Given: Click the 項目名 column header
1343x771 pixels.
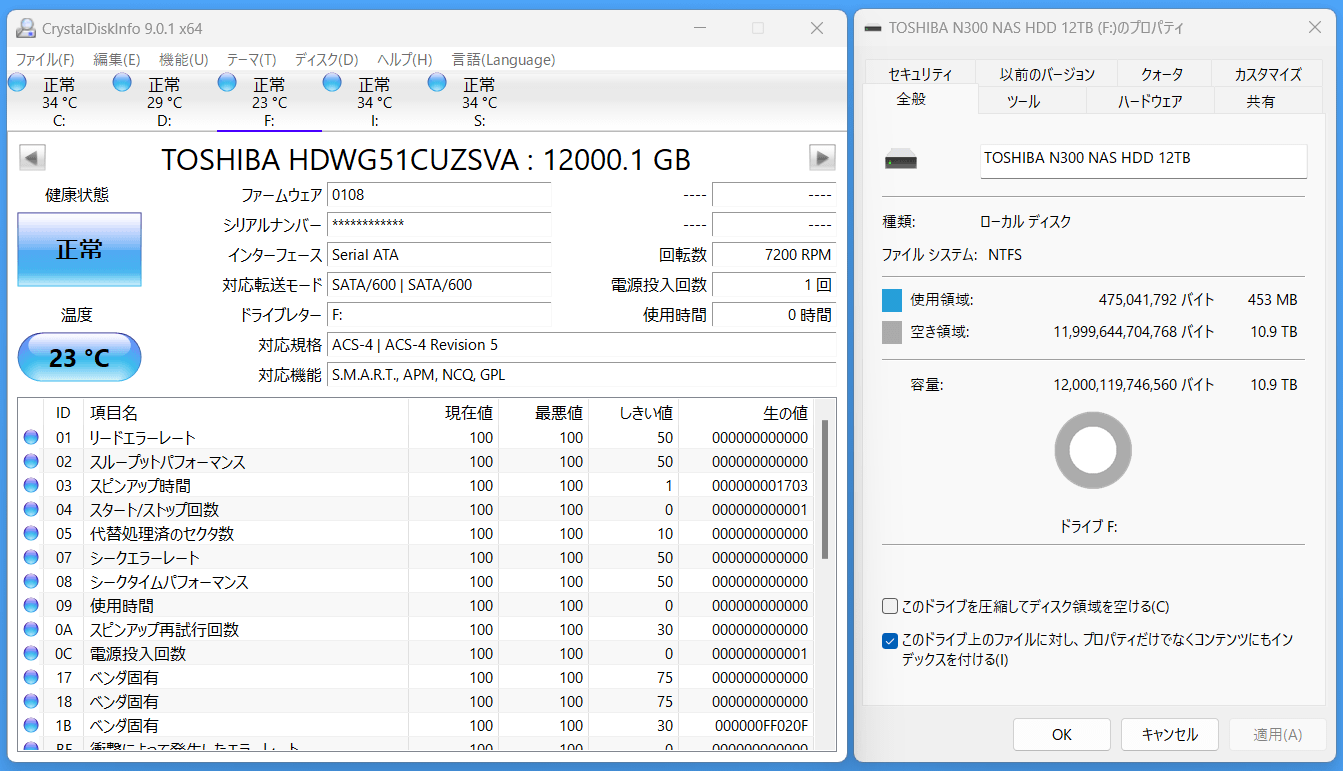Looking at the screenshot, I should point(246,412).
